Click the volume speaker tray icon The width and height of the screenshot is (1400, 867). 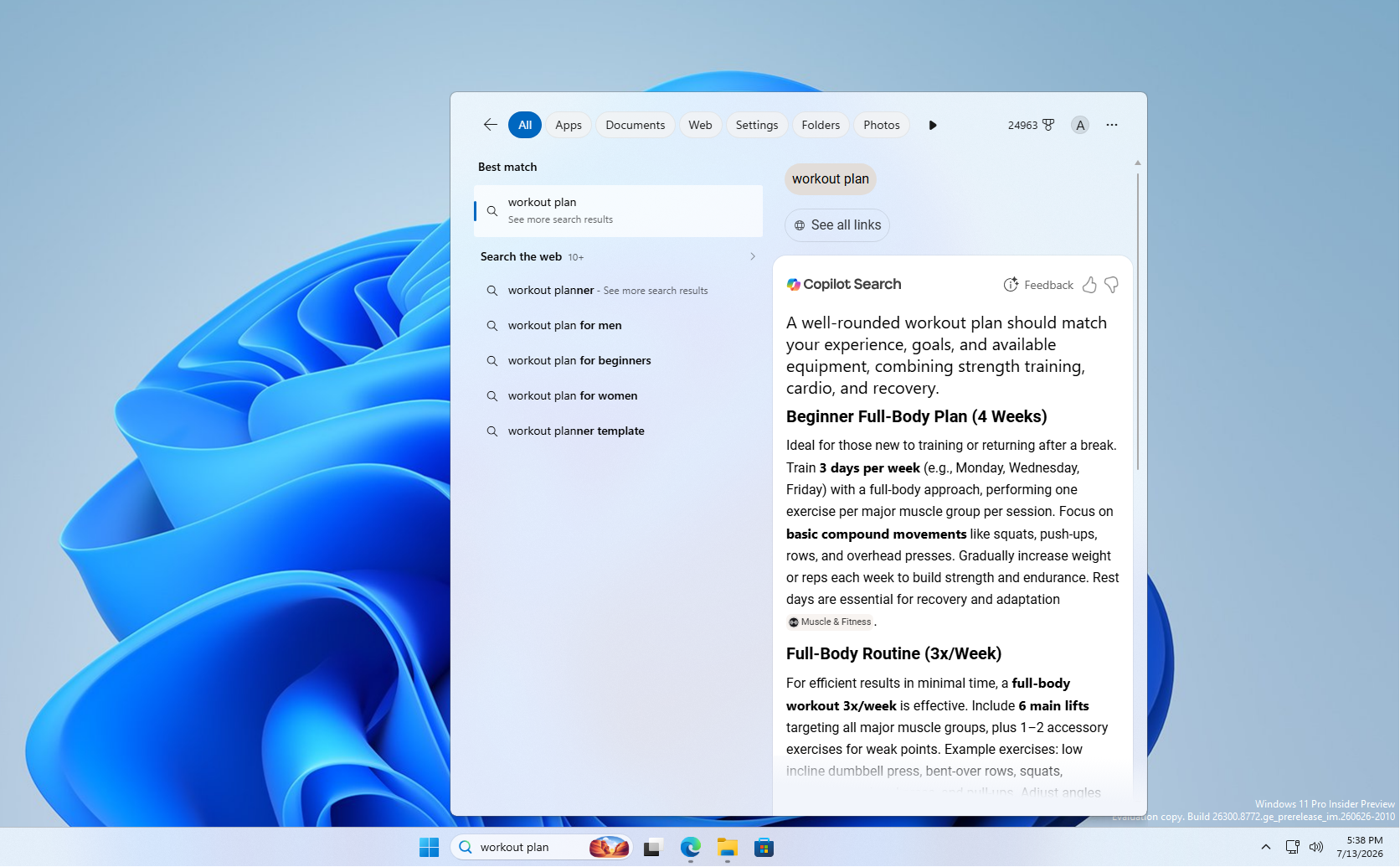point(1316,848)
